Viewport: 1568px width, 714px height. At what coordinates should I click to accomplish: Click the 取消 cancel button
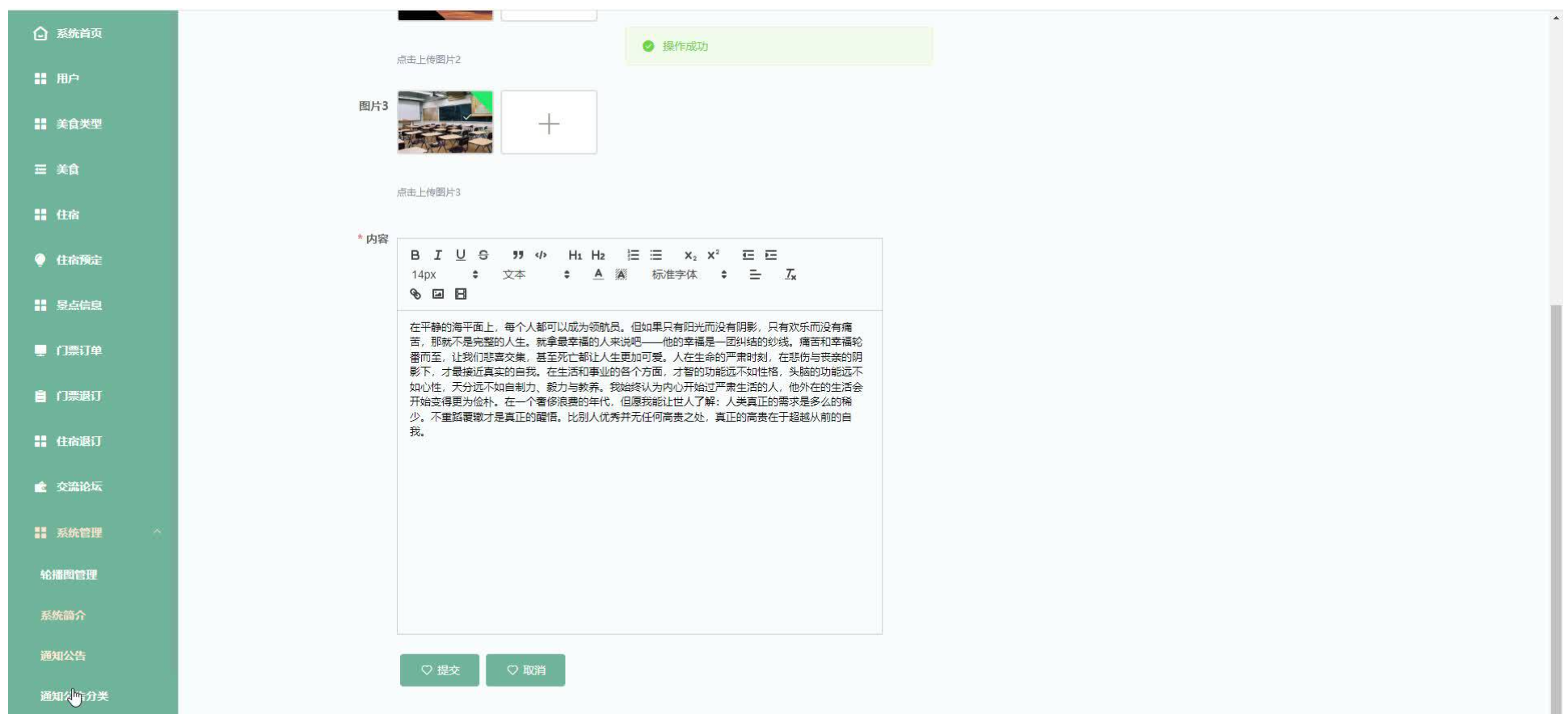pos(525,670)
